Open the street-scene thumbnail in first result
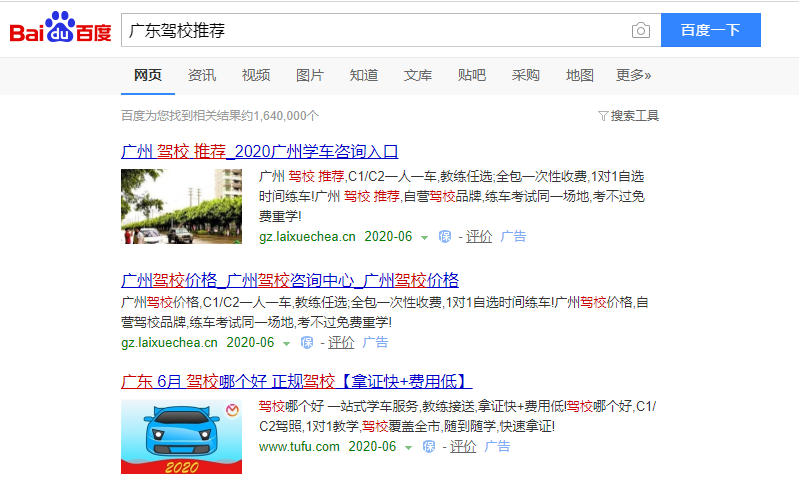Viewport: 799px width, 495px height. coord(181,206)
